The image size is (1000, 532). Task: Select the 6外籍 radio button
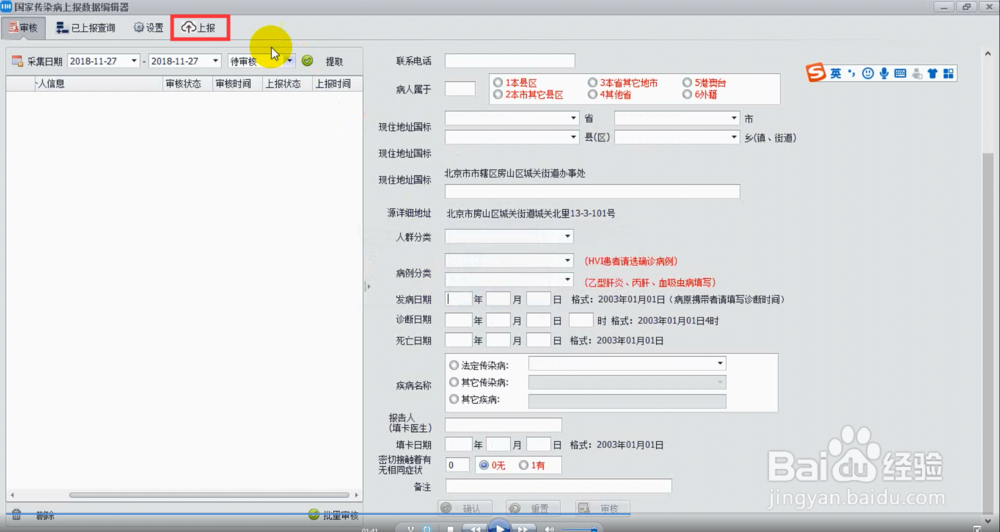coord(687,94)
